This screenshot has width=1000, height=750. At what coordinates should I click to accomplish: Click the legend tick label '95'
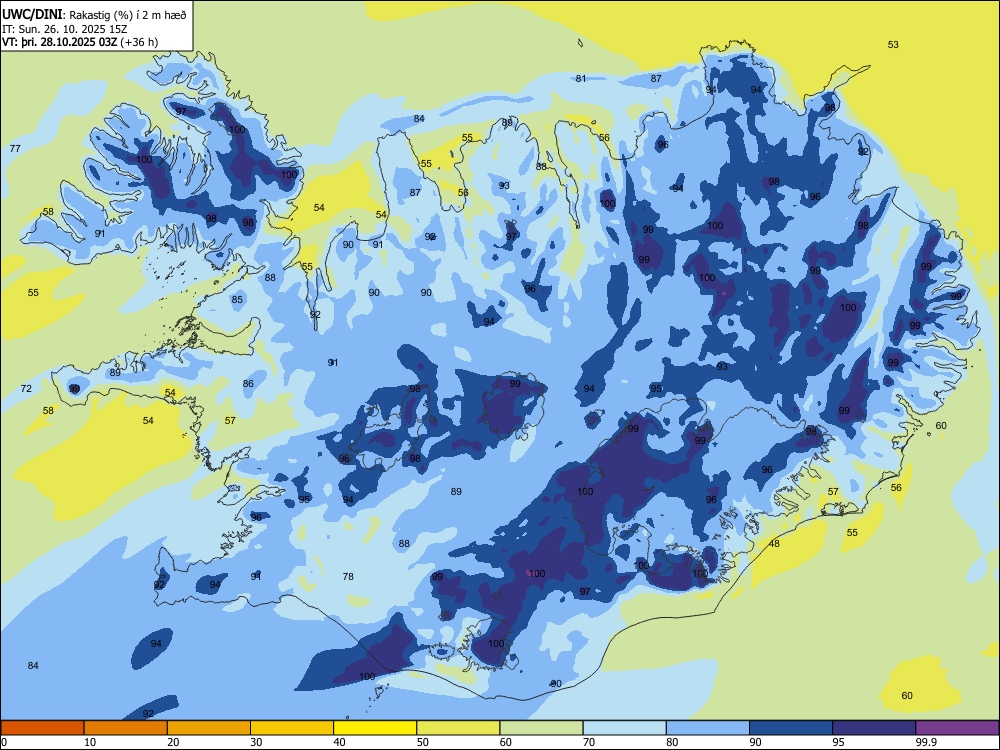(838, 742)
